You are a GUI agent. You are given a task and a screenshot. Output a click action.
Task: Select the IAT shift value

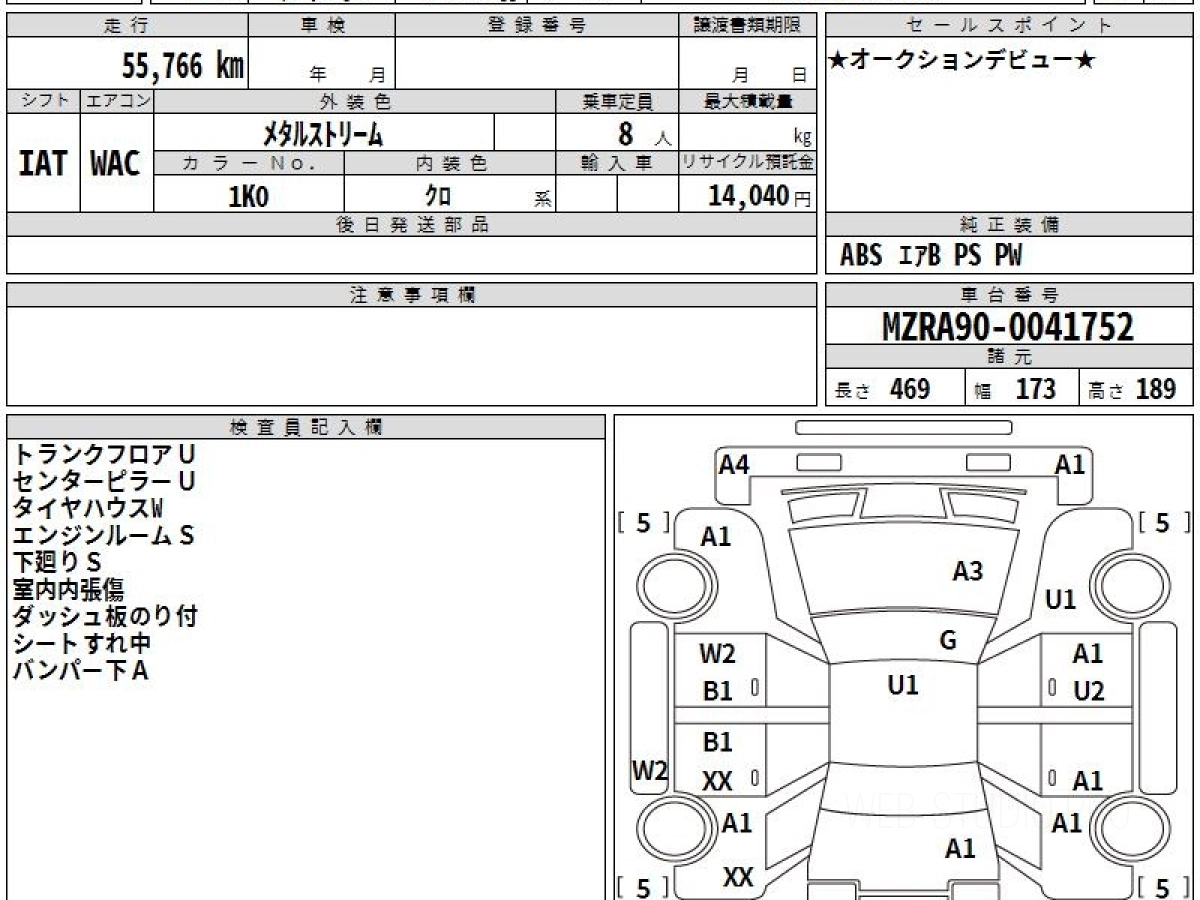(43, 164)
